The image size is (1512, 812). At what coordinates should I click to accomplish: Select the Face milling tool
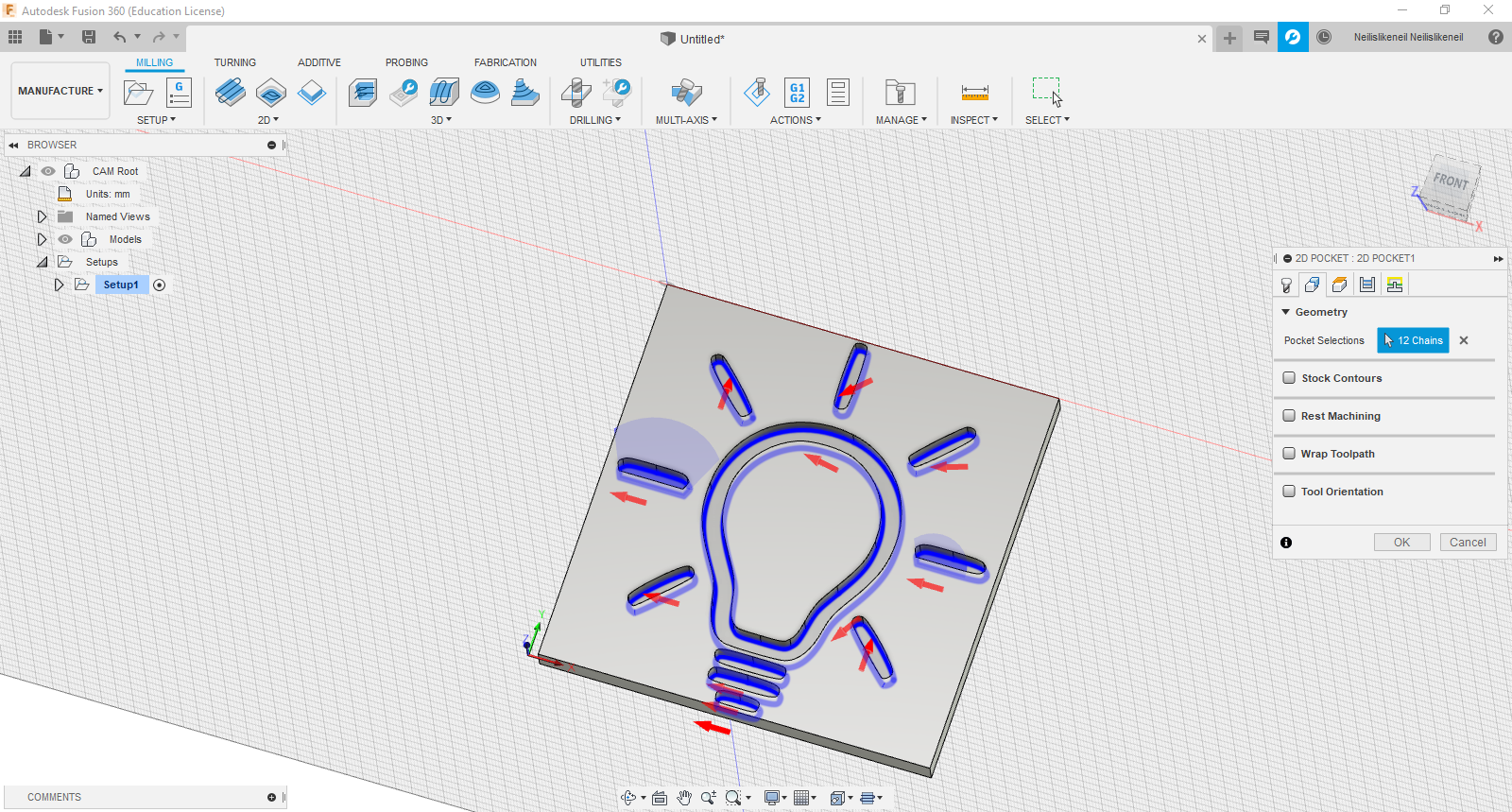(312, 93)
